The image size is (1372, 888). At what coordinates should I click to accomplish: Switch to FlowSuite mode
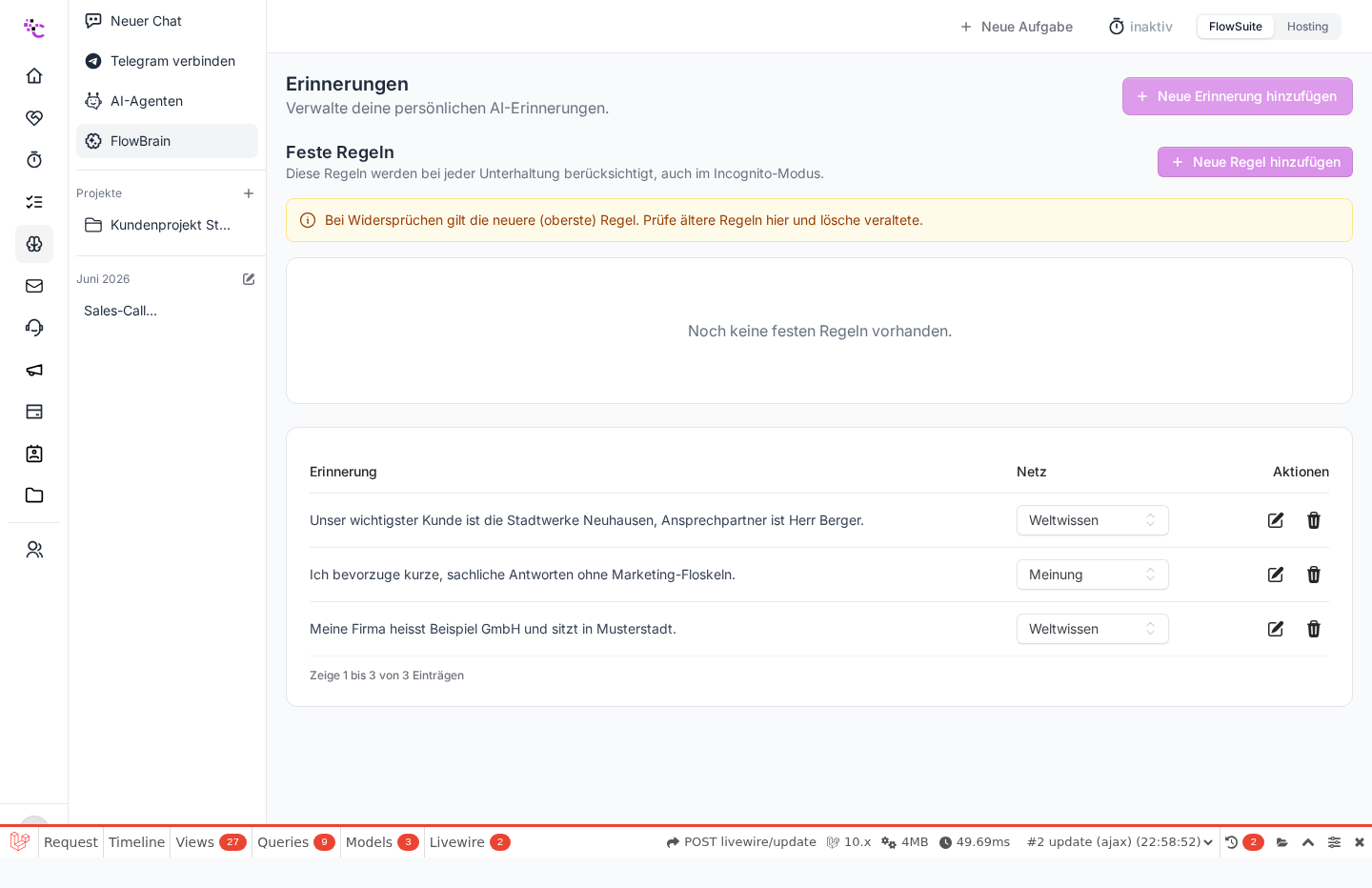tap(1236, 27)
